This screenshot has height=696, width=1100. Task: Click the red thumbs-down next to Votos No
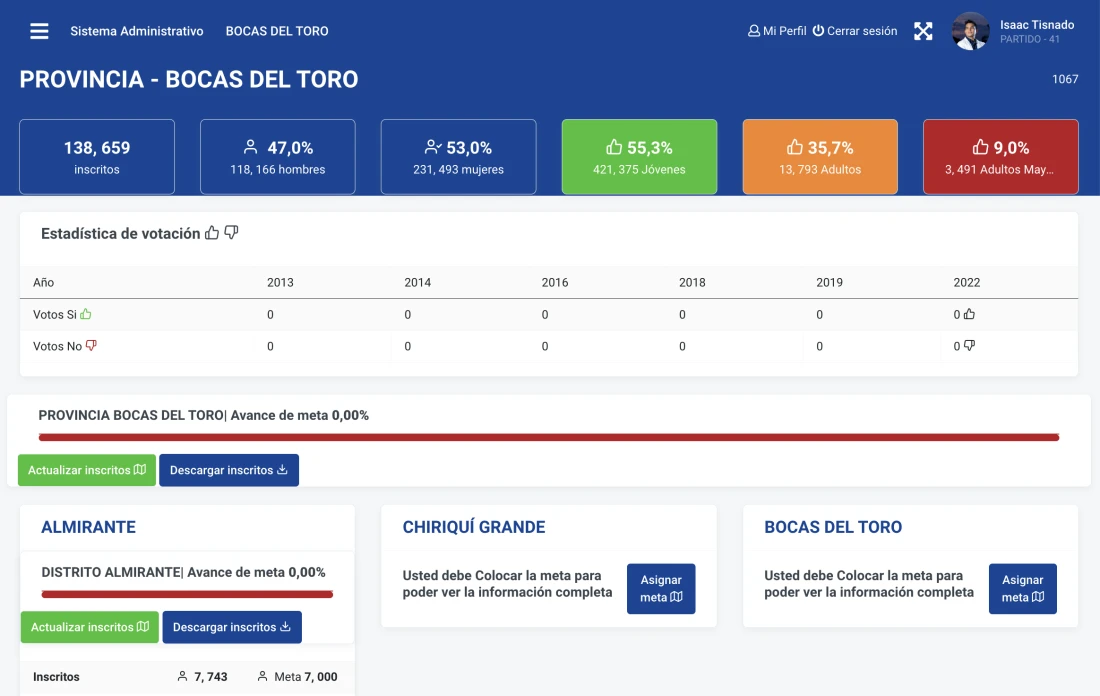click(x=91, y=345)
